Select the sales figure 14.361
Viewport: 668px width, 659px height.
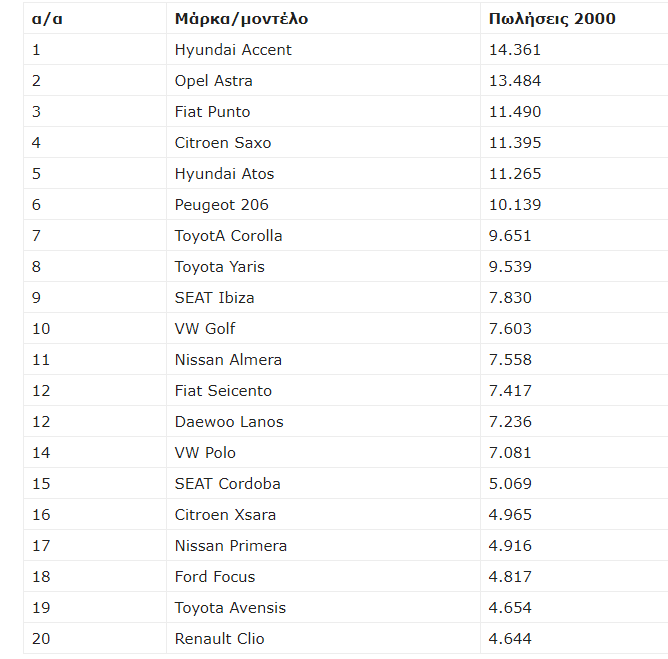click(x=515, y=50)
